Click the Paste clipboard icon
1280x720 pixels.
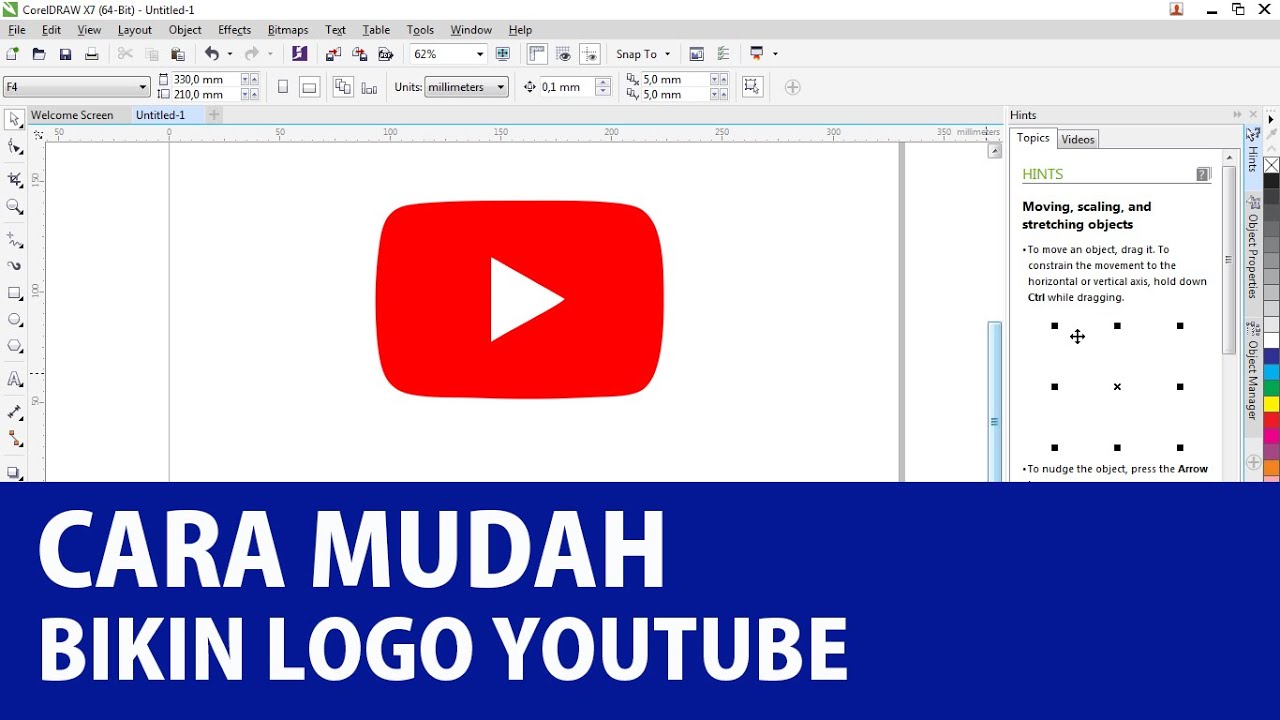pos(178,54)
